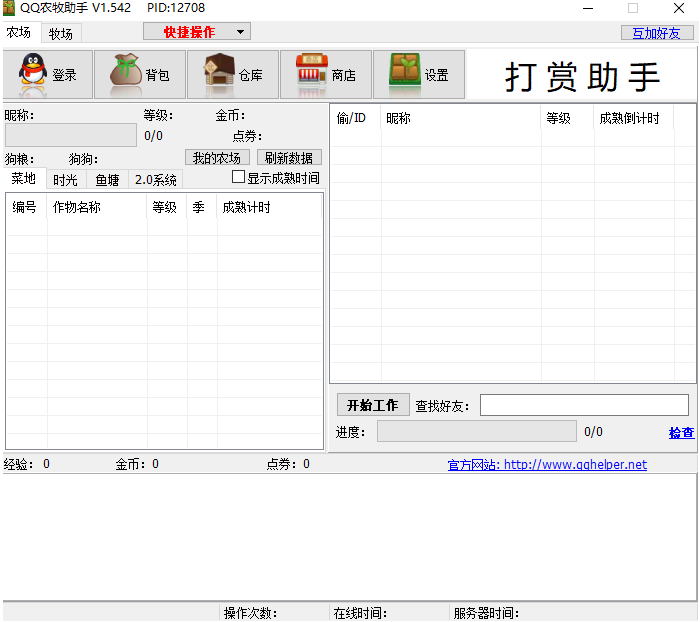Screen dimensions: 700x622
Task: Click the QQ penguin login icon
Action: pos(33,74)
